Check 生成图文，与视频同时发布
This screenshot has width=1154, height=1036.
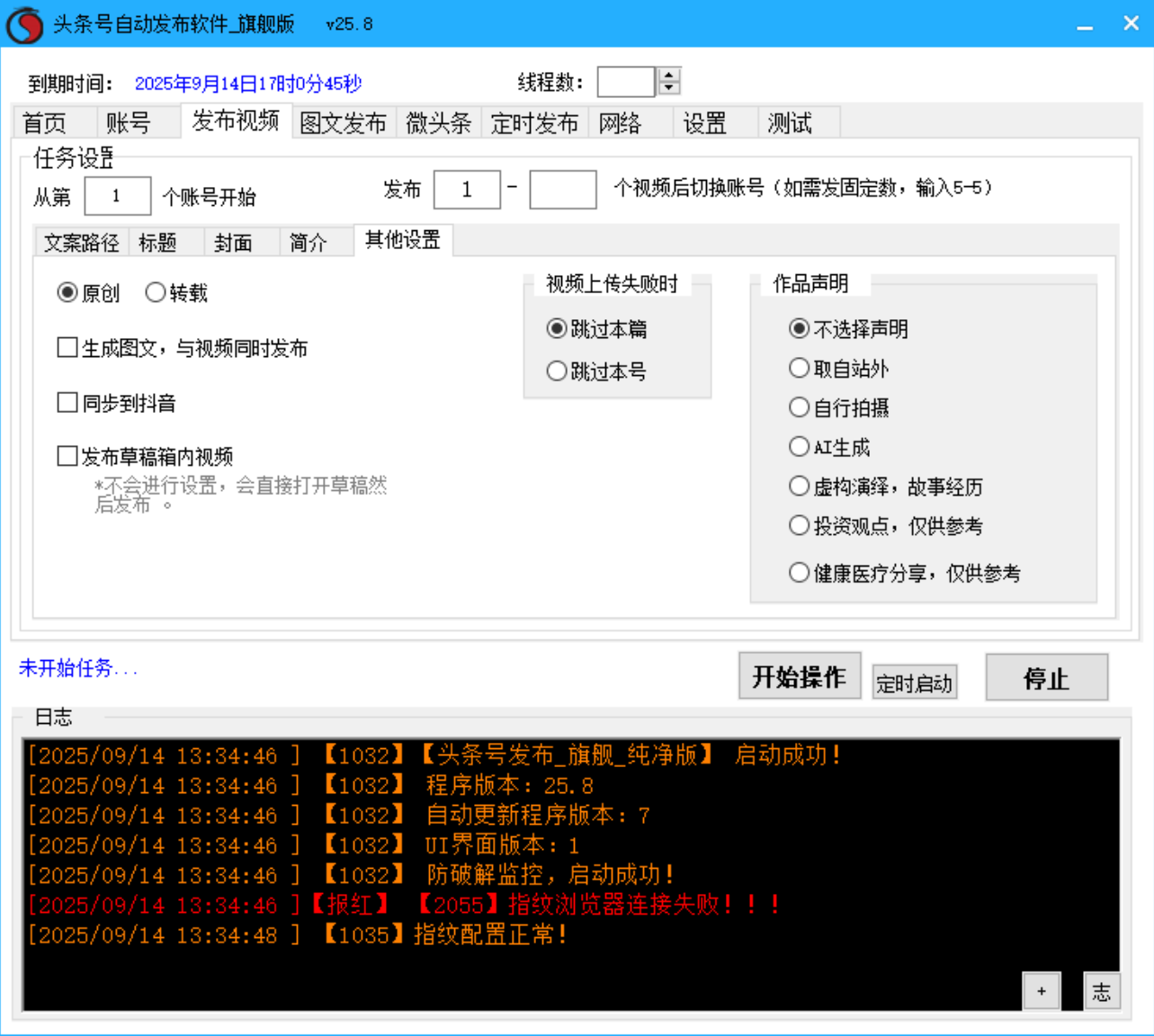tap(67, 347)
